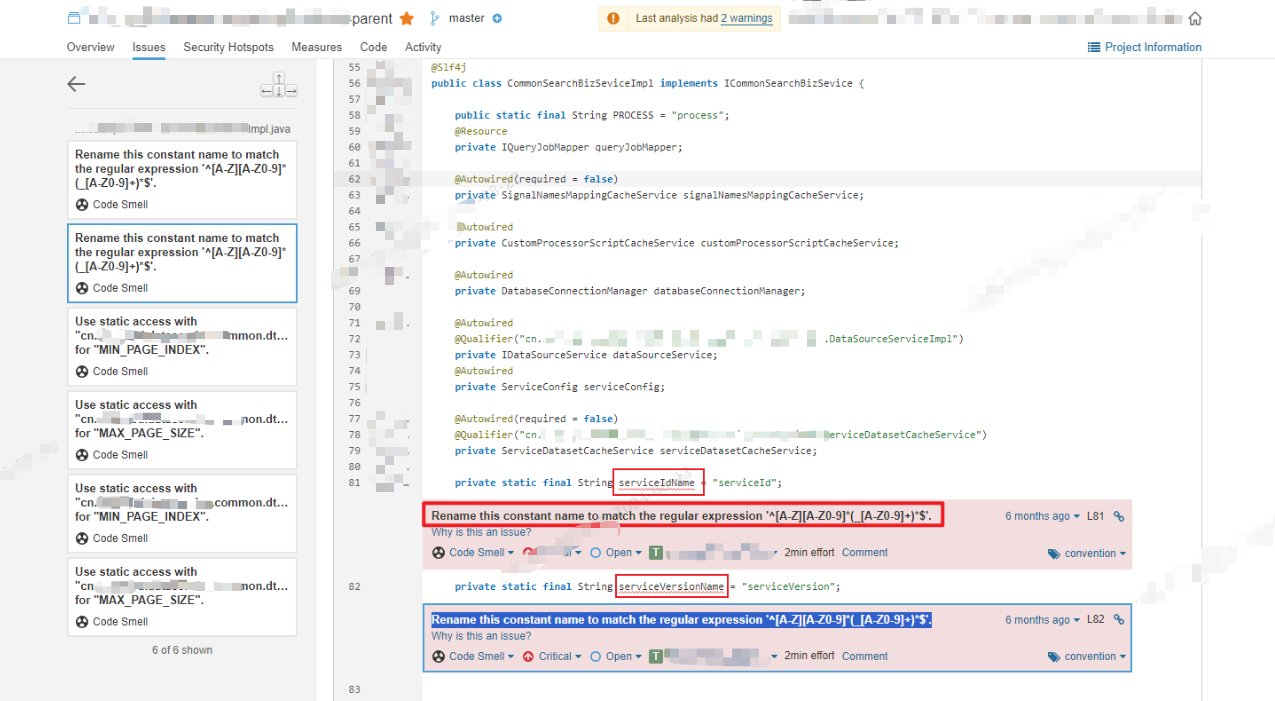Expand the blurred severity dropdown on L81 issue
Image resolution: width=1275 pixels, height=701 pixels.
[551, 553]
